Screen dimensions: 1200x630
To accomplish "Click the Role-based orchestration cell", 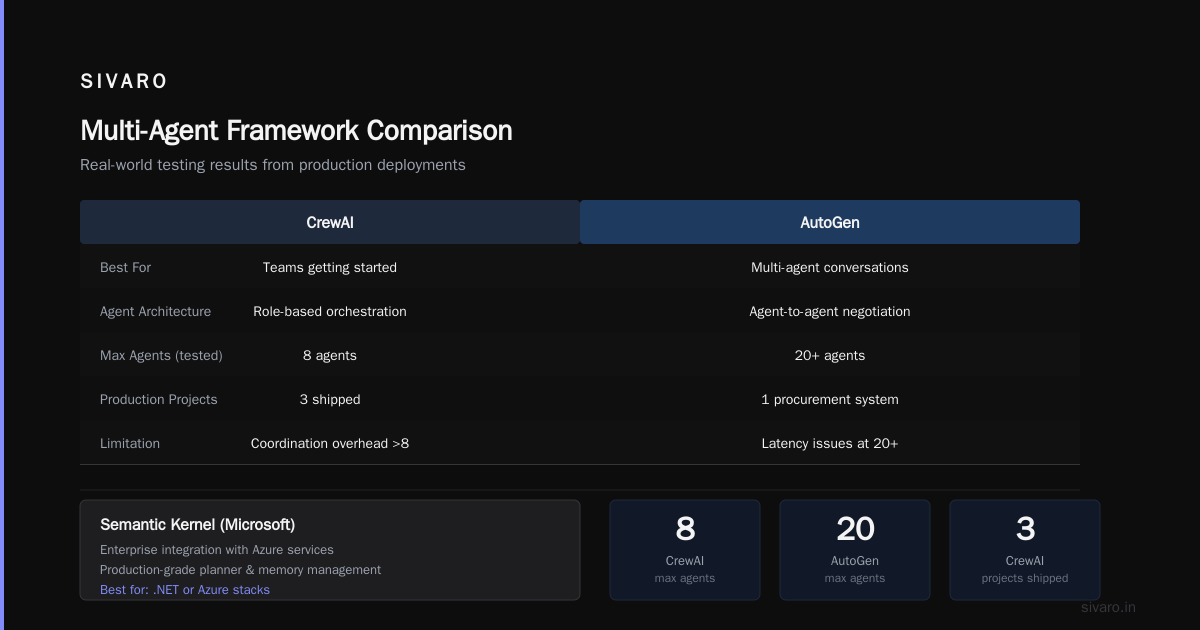I will pos(330,312).
